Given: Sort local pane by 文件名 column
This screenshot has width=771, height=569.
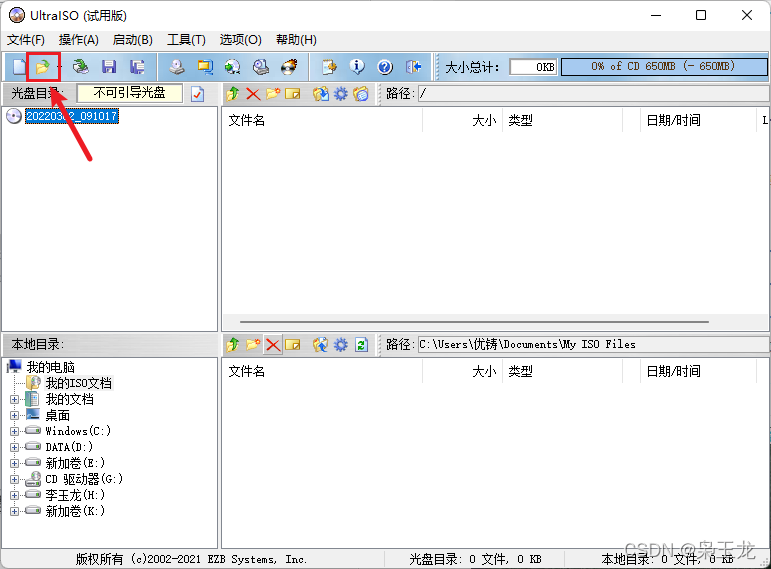Looking at the screenshot, I should [x=323, y=371].
